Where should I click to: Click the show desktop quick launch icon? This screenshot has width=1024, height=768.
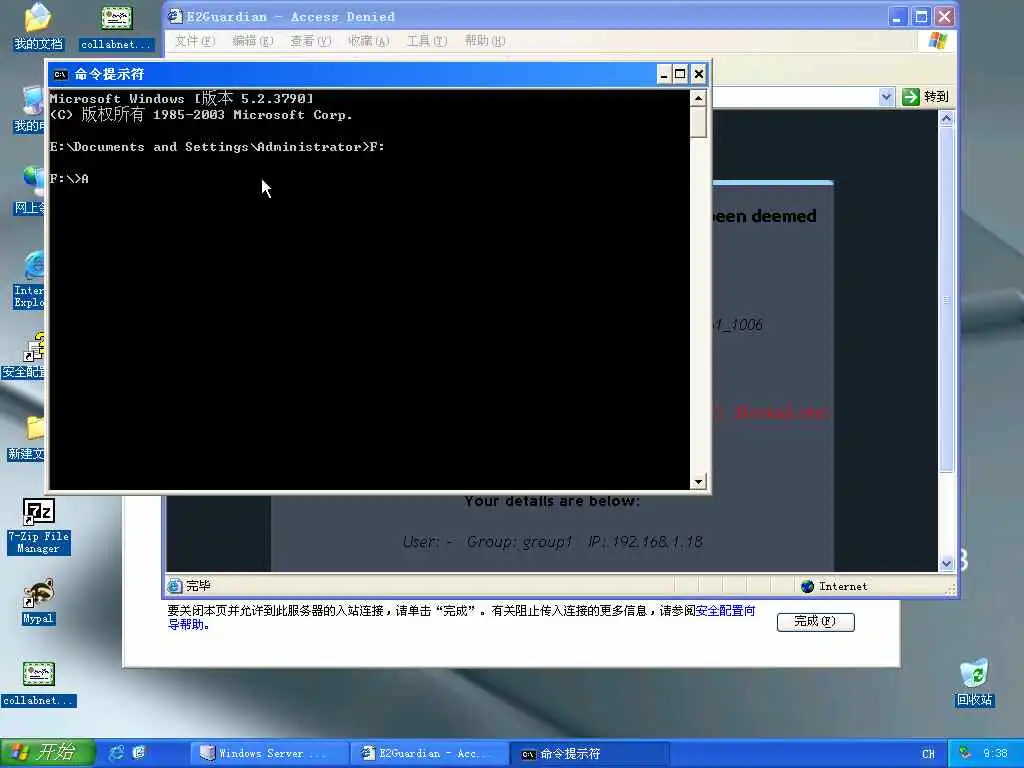138,753
